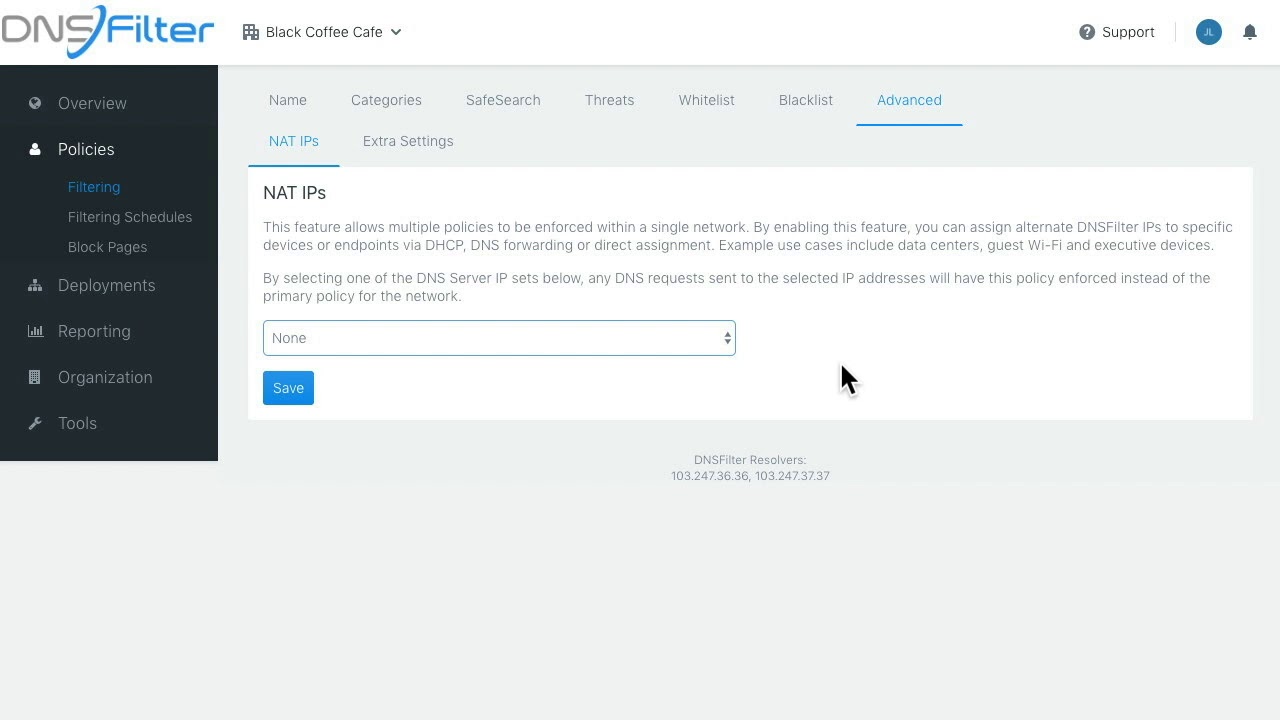Open the Overview globe icon in the sidebar

coord(35,103)
